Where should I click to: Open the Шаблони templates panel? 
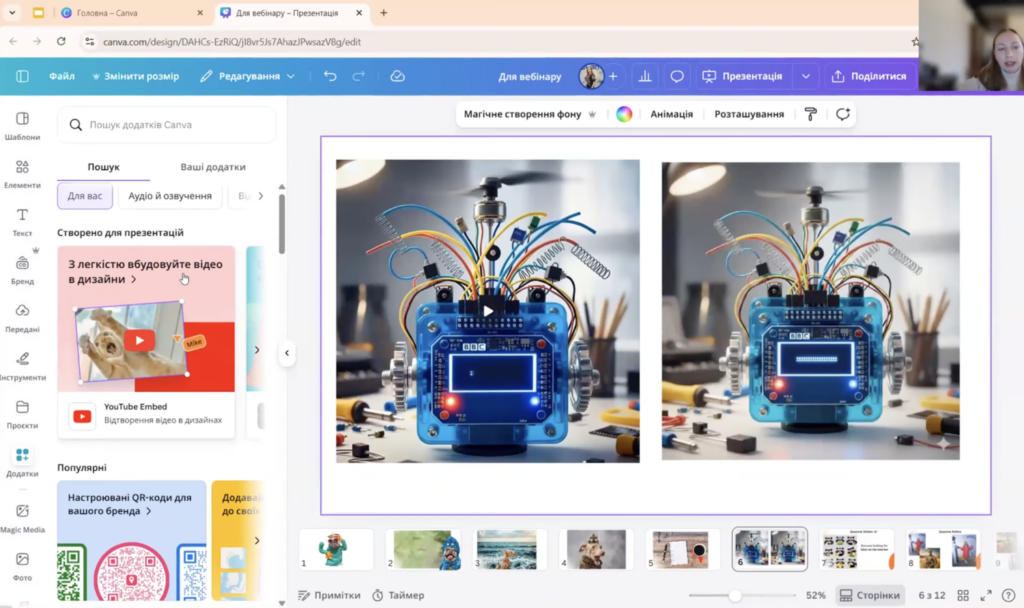click(22, 126)
